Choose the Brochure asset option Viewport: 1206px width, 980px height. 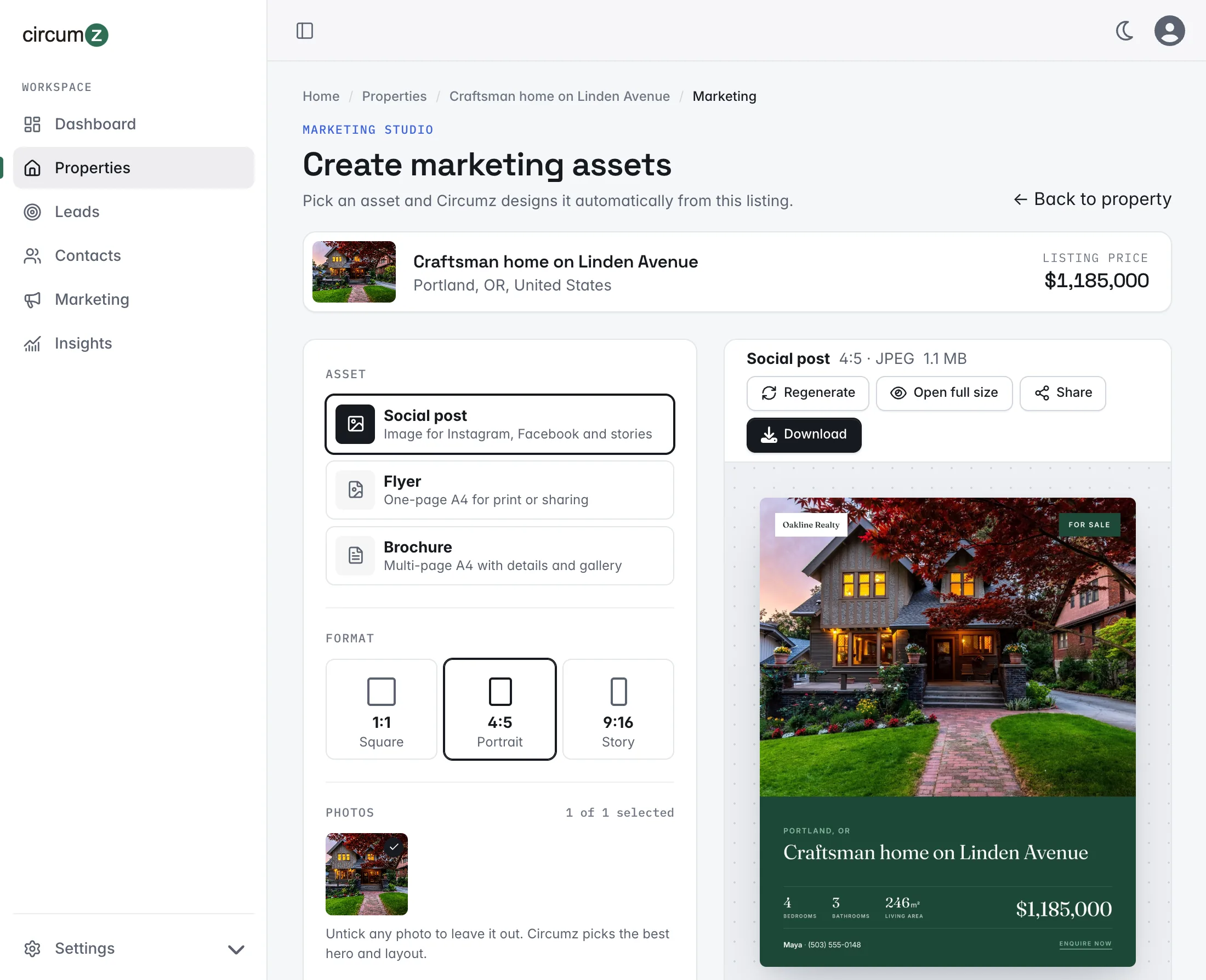[x=500, y=556]
